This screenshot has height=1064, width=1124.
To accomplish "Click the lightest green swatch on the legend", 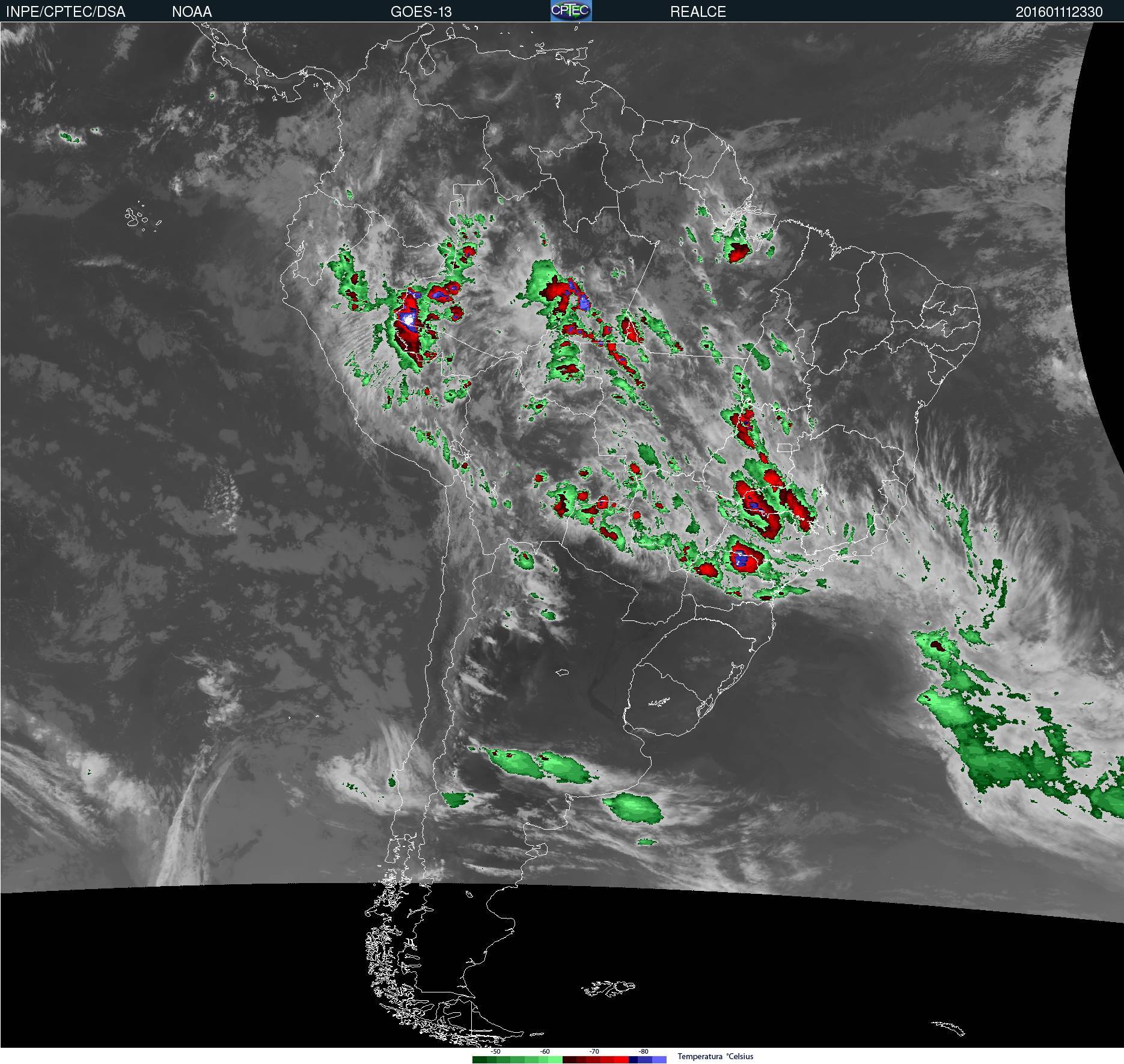I will (x=555, y=1060).
